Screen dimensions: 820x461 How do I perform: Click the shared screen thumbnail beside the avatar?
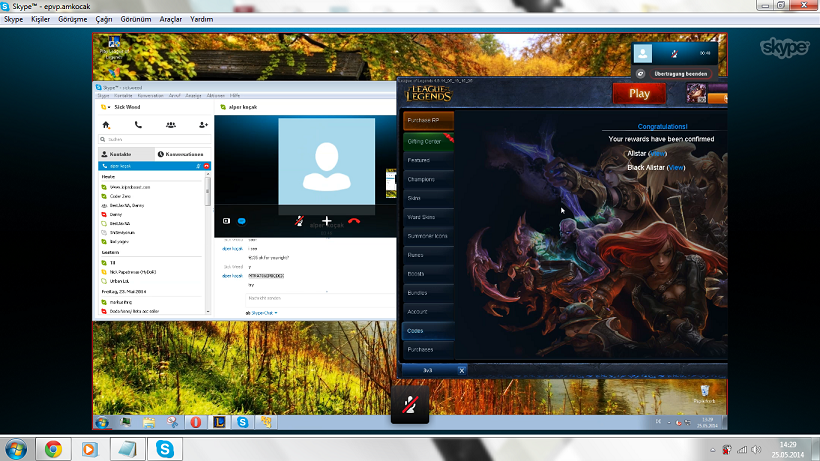tap(391, 183)
